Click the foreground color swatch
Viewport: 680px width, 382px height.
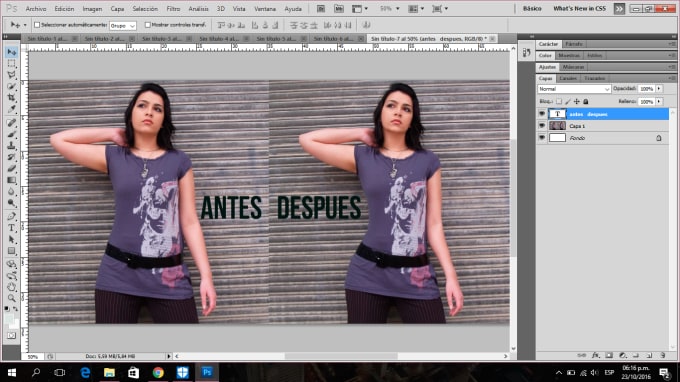pyautogui.click(x=9, y=320)
